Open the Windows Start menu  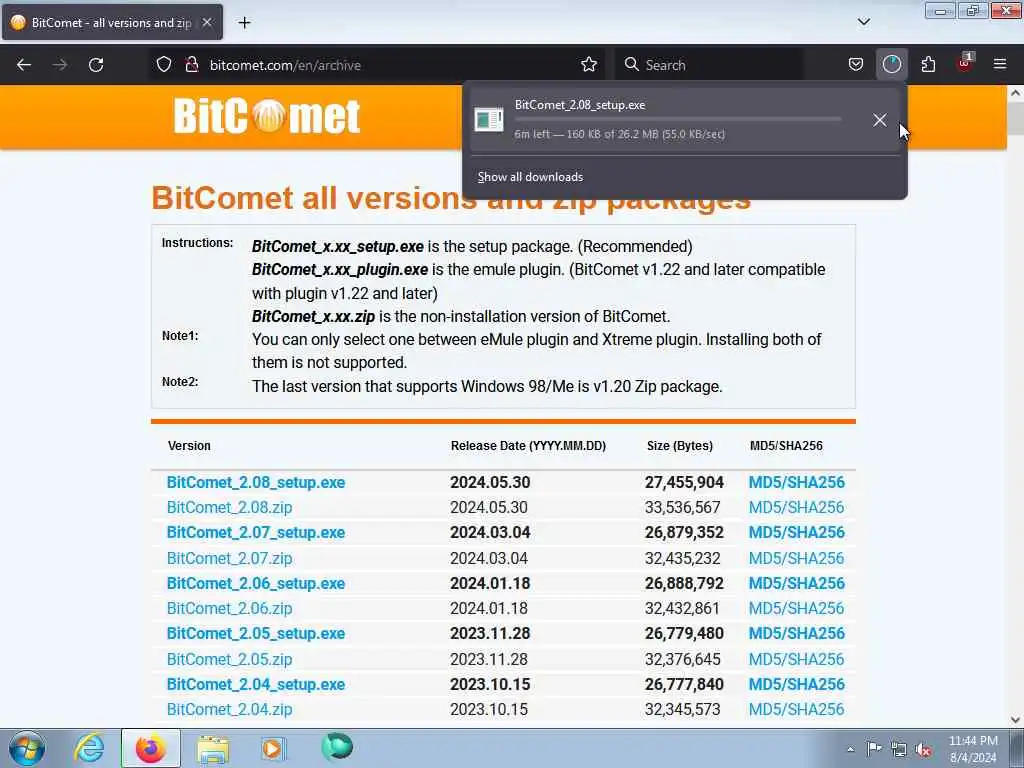(x=27, y=748)
